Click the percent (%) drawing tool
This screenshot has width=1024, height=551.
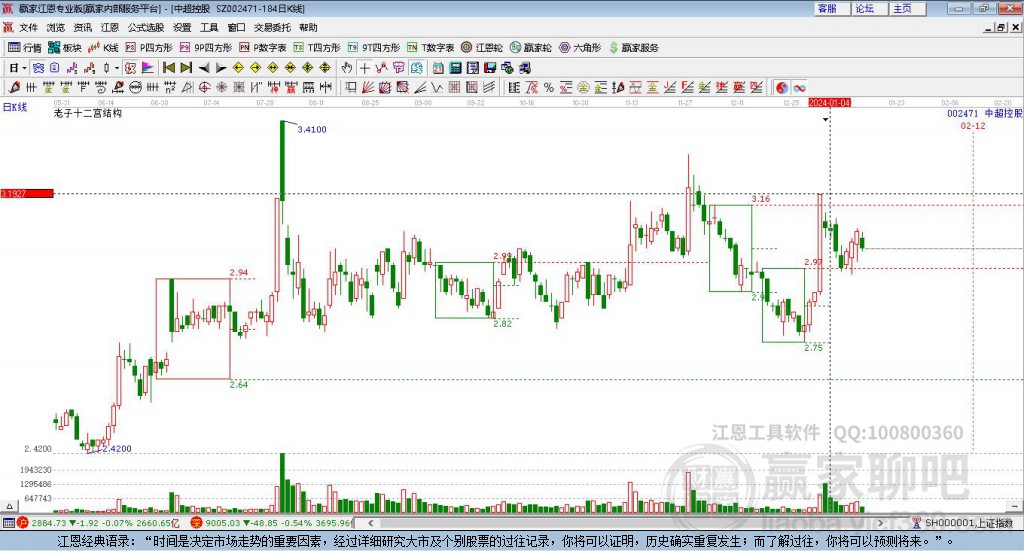[549, 88]
